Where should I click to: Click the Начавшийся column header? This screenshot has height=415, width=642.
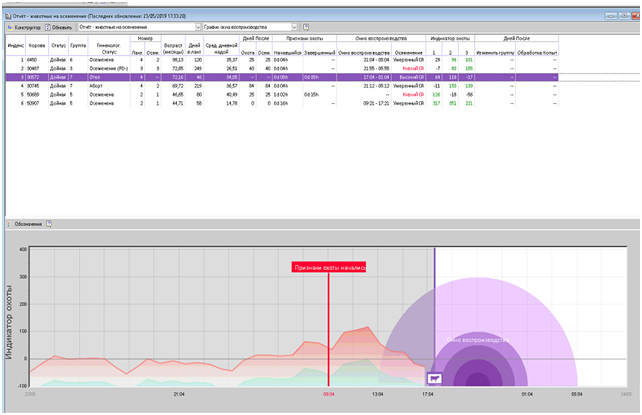coord(287,53)
